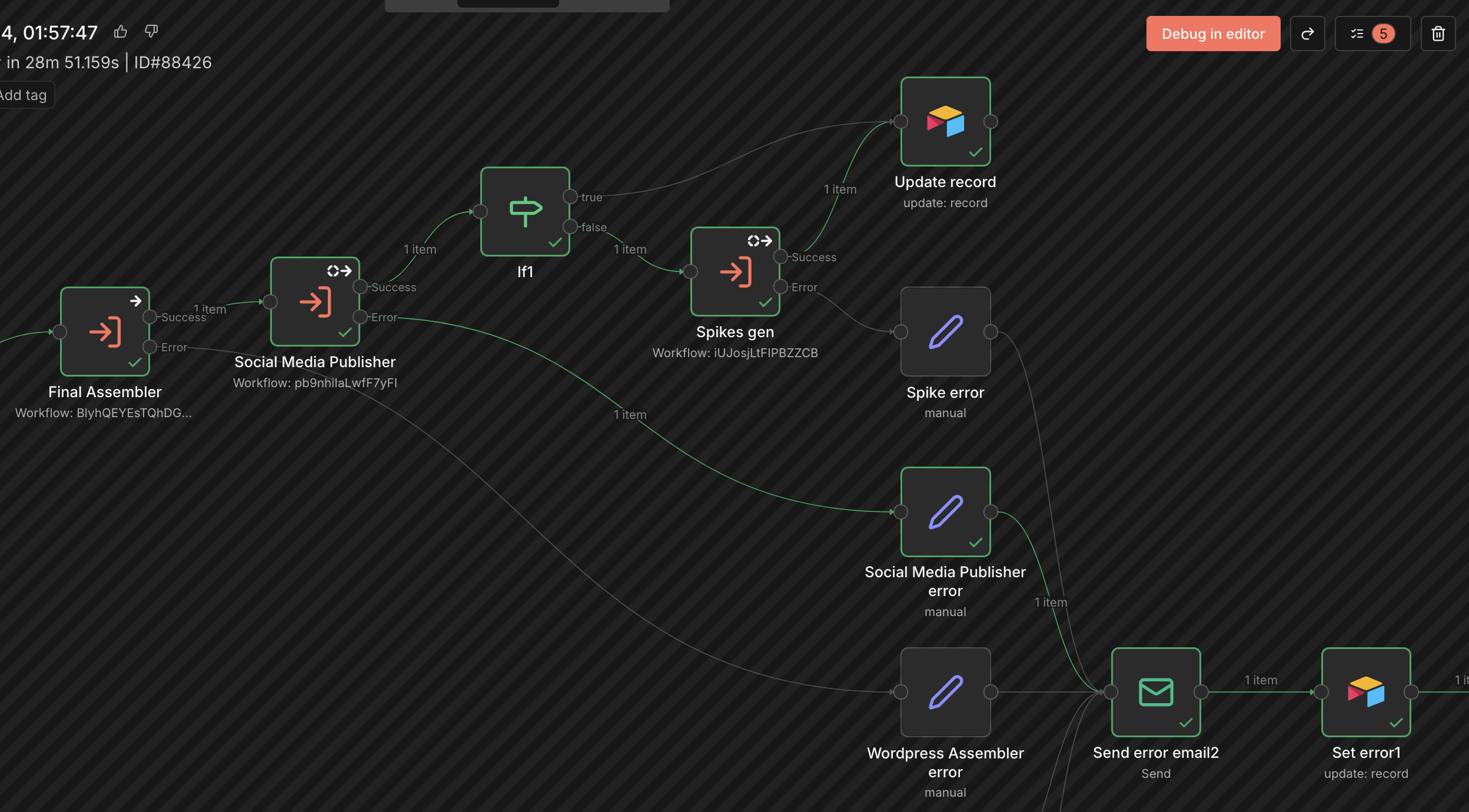1469x812 pixels.
Task: Select the If1 signpost node
Action: [525, 212]
